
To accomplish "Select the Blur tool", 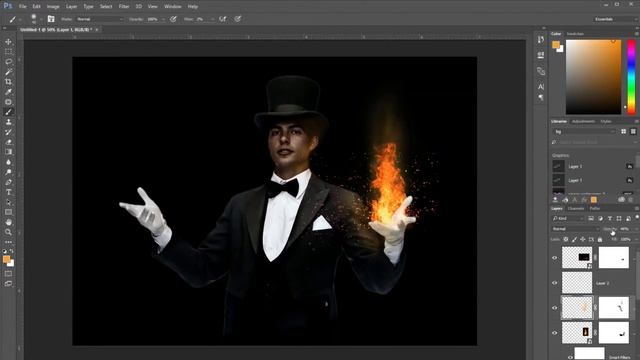I will tap(8, 162).
